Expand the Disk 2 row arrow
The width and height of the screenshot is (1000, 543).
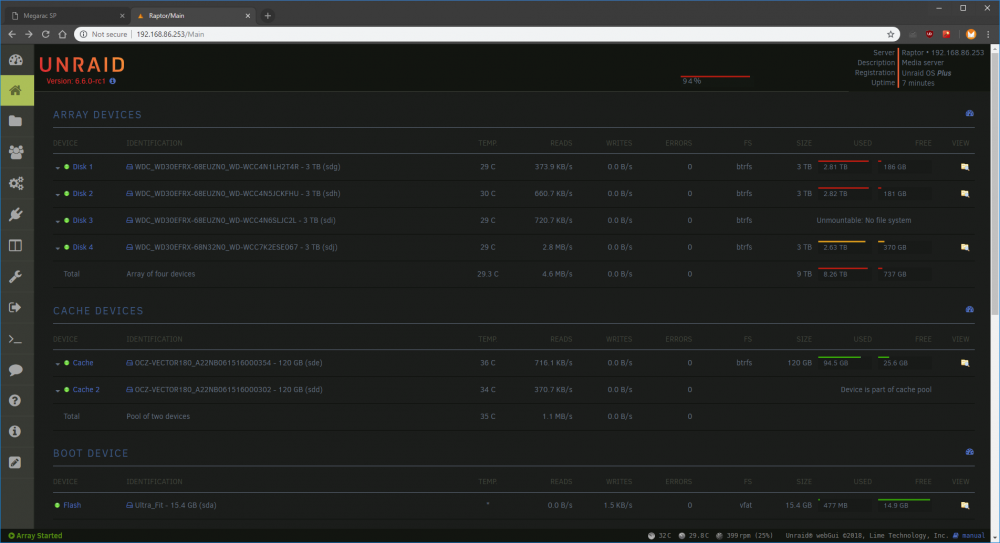57,195
